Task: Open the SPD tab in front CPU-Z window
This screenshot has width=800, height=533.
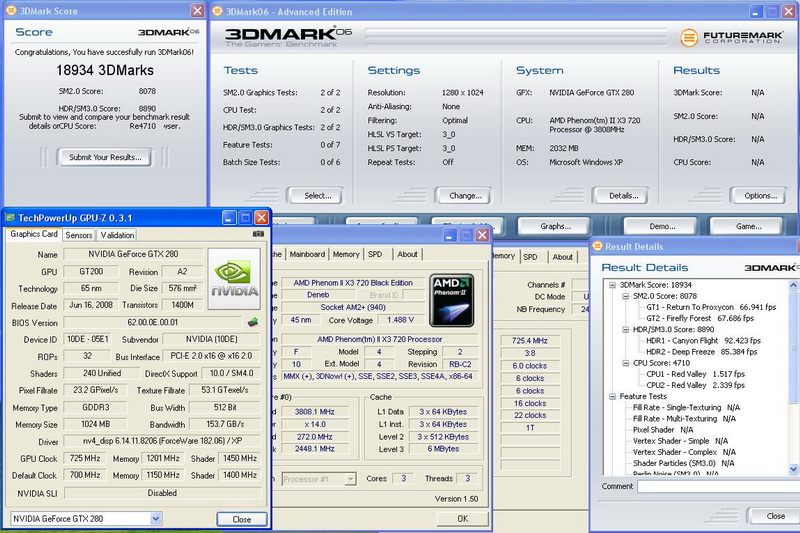Action: 375,254
